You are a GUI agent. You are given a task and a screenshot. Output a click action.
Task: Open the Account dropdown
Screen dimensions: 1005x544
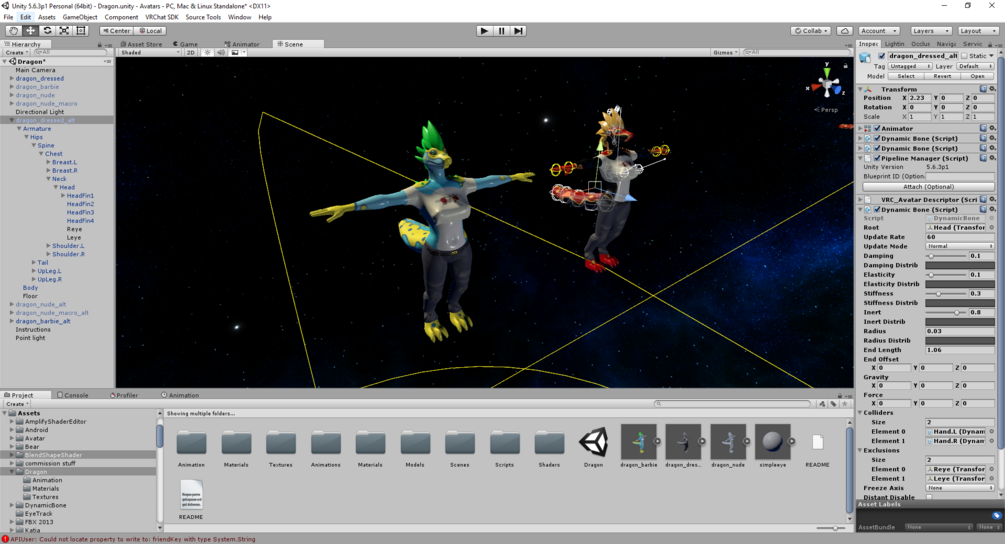(879, 31)
